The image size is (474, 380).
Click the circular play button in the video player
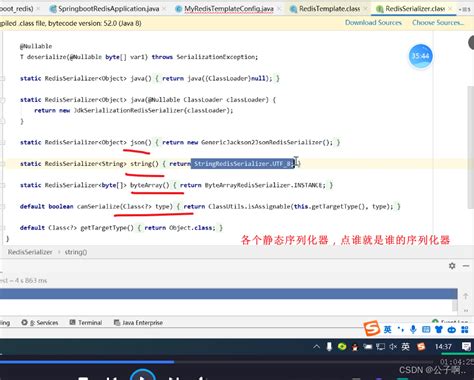click(x=143, y=376)
